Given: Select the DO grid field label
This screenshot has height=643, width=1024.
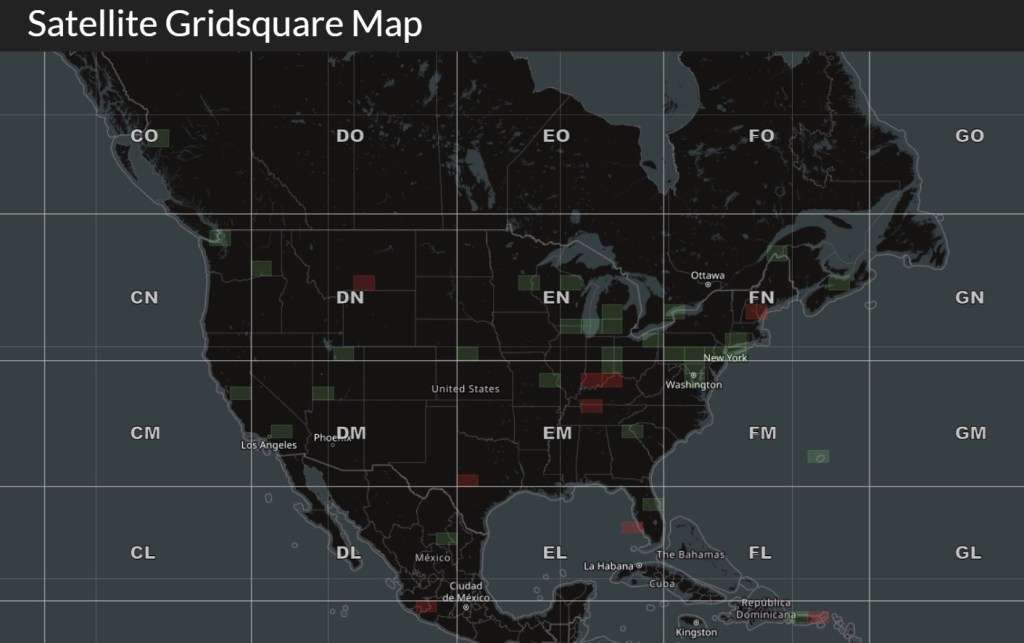Looking at the screenshot, I should point(350,136).
